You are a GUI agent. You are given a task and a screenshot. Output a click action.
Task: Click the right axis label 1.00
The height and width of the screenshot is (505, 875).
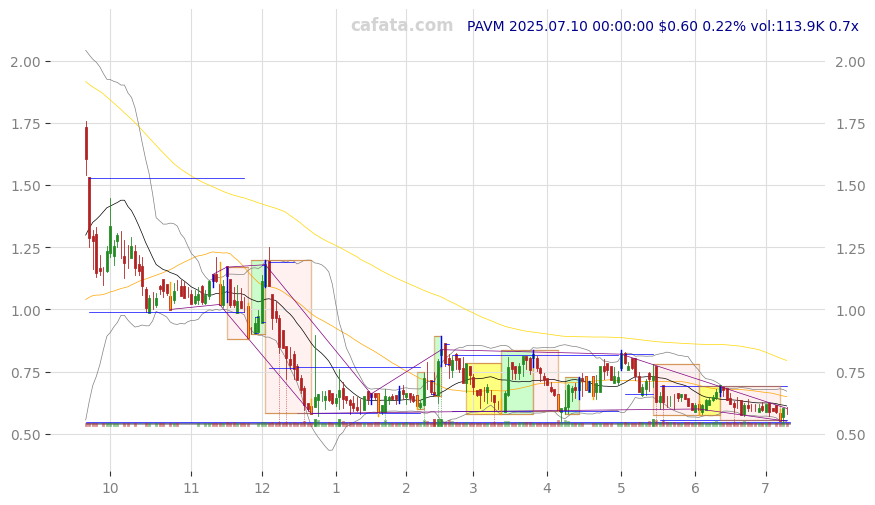850,310
